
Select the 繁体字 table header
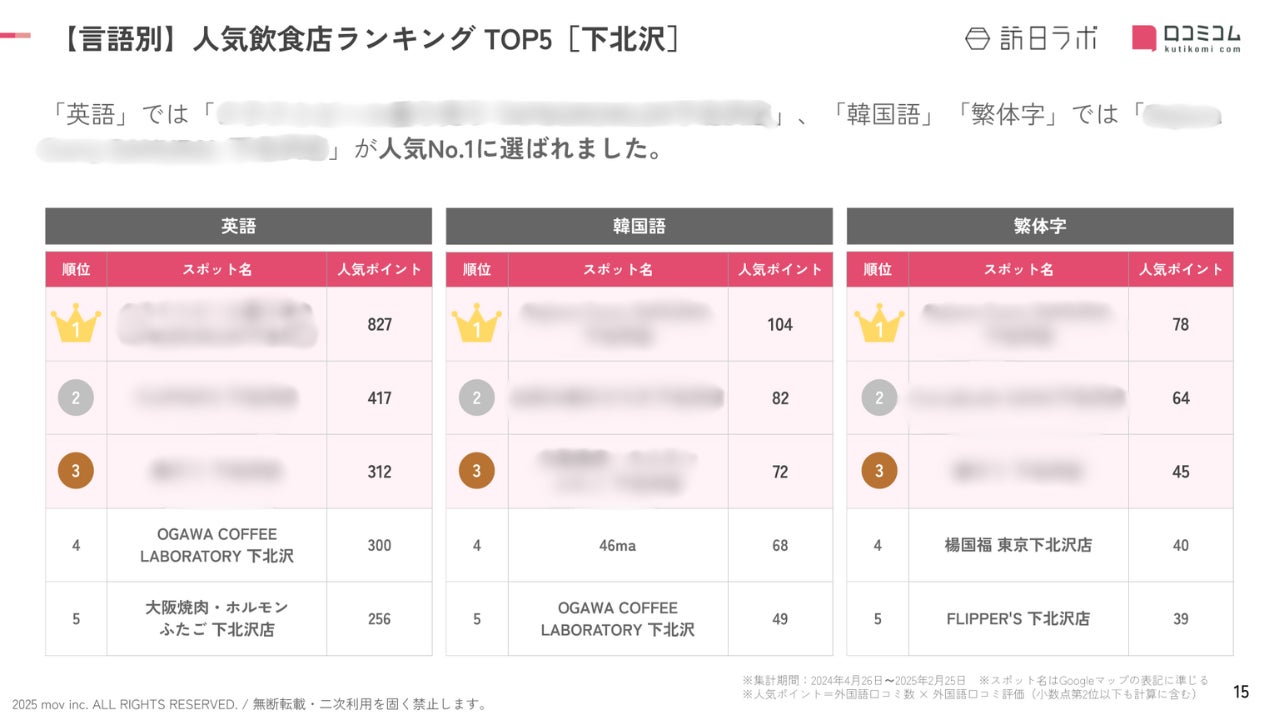(1039, 227)
